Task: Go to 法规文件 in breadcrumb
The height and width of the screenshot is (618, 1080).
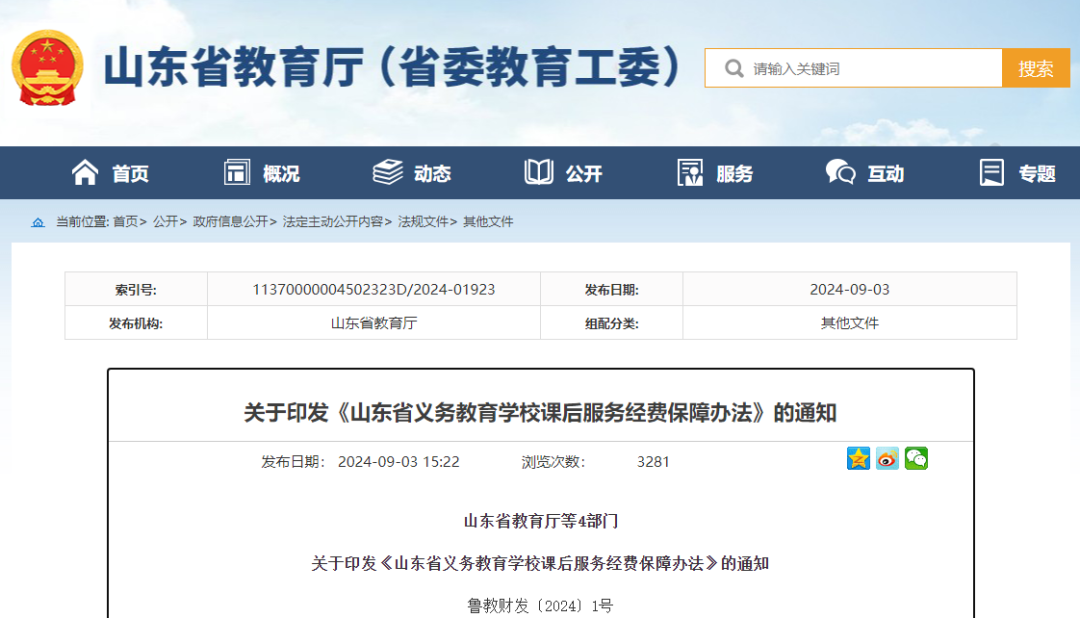Action: click(423, 222)
